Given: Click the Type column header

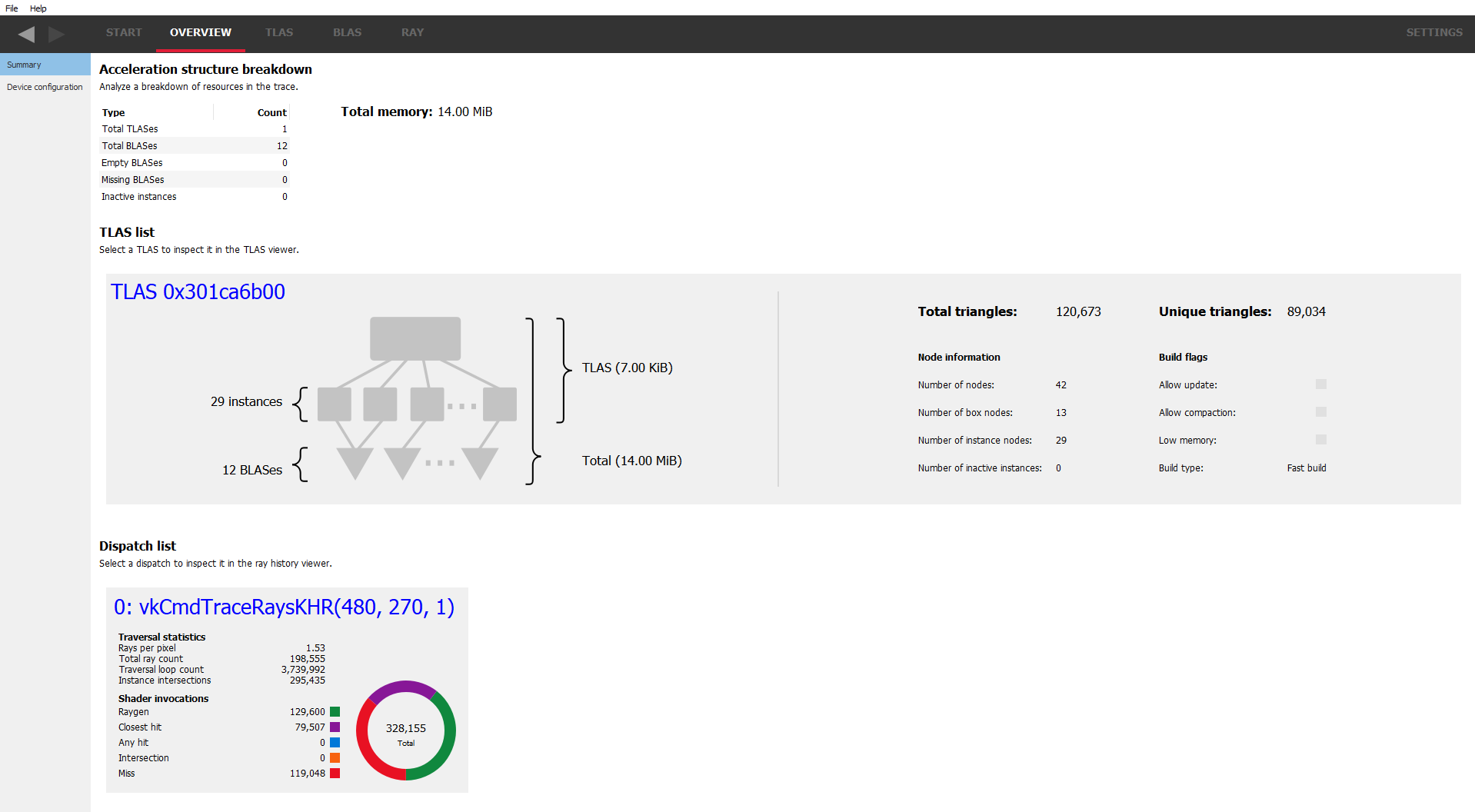Looking at the screenshot, I should 157,112.
